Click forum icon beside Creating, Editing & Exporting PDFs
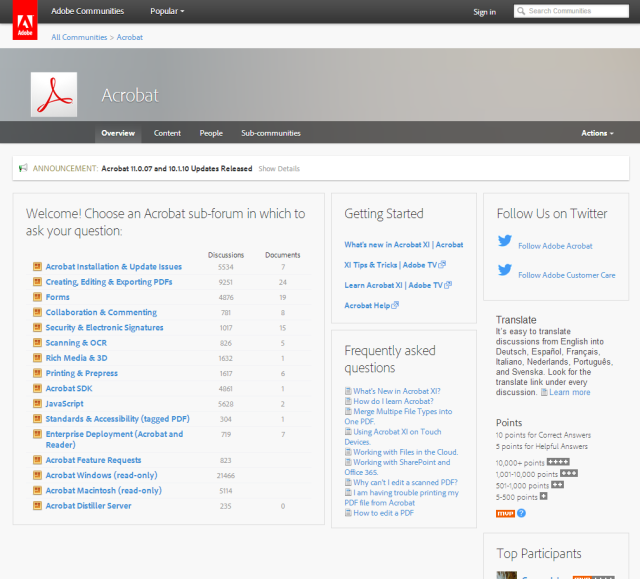The image size is (640, 579). 37,282
